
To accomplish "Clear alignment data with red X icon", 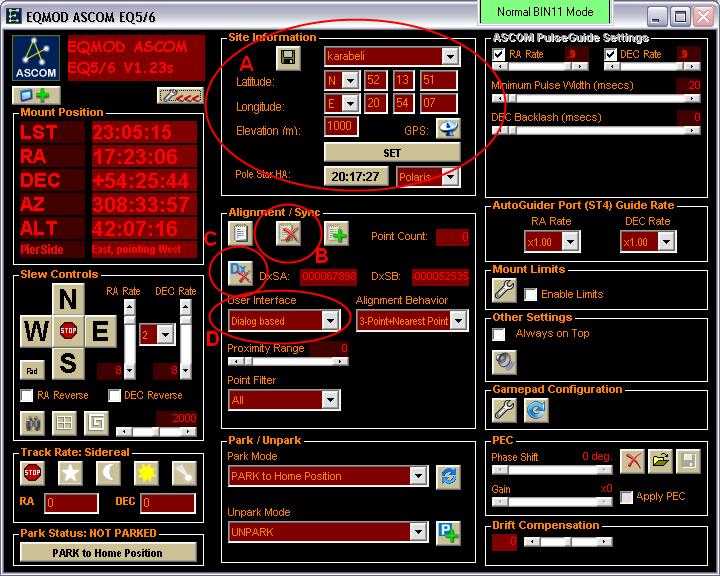I will tap(288, 234).
